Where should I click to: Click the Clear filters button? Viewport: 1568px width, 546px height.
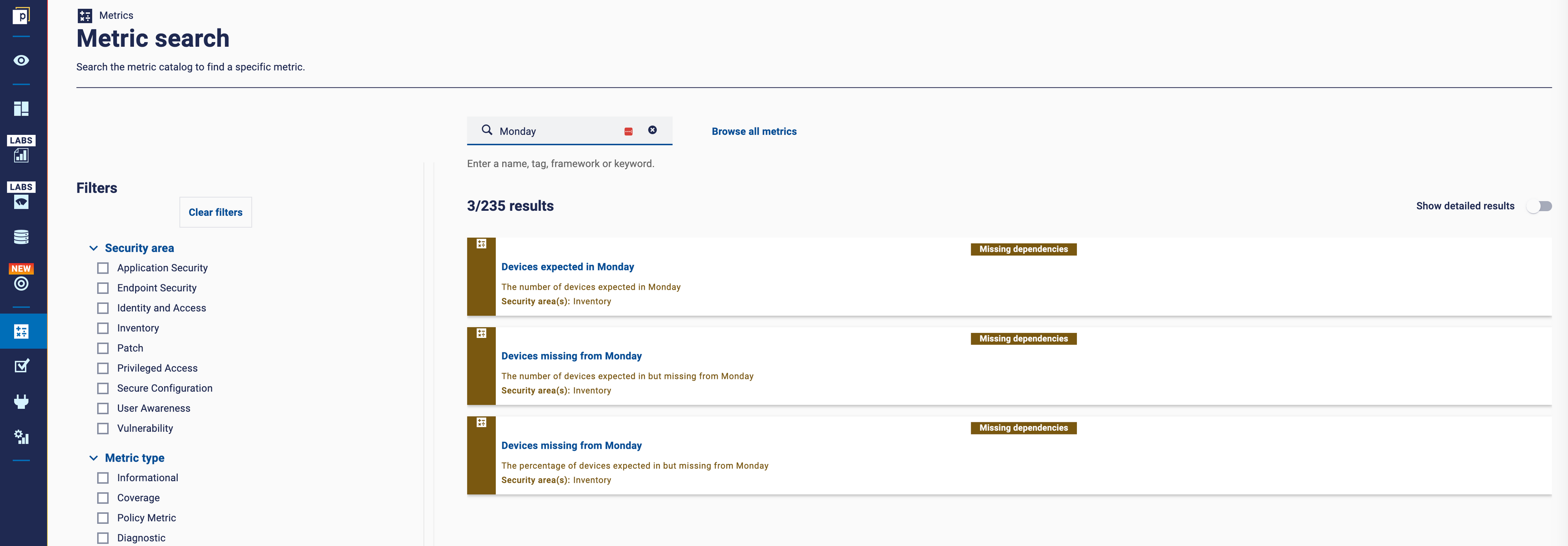pos(216,212)
